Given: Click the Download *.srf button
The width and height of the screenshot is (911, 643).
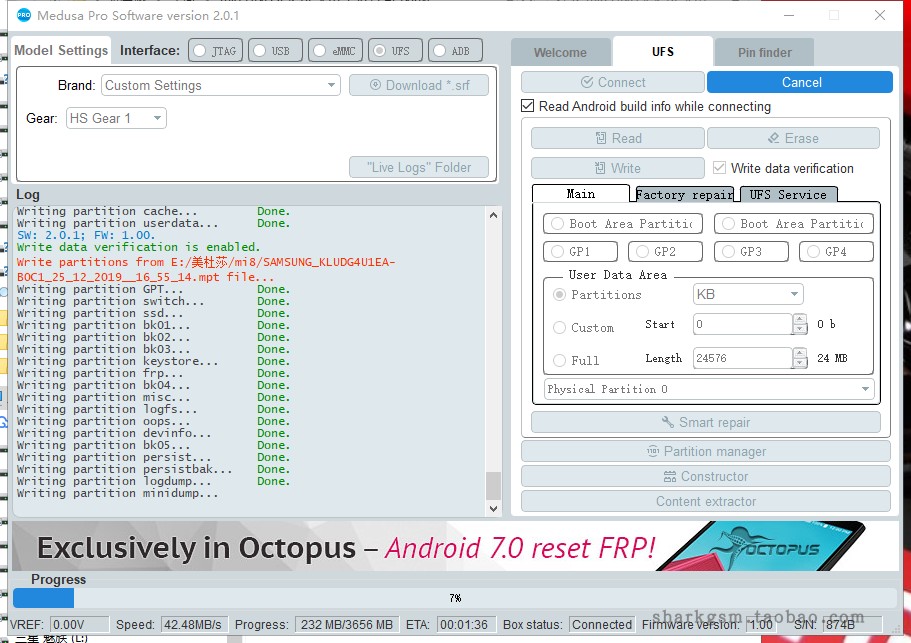Looking at the screenshot, I should tap(419, 85).
